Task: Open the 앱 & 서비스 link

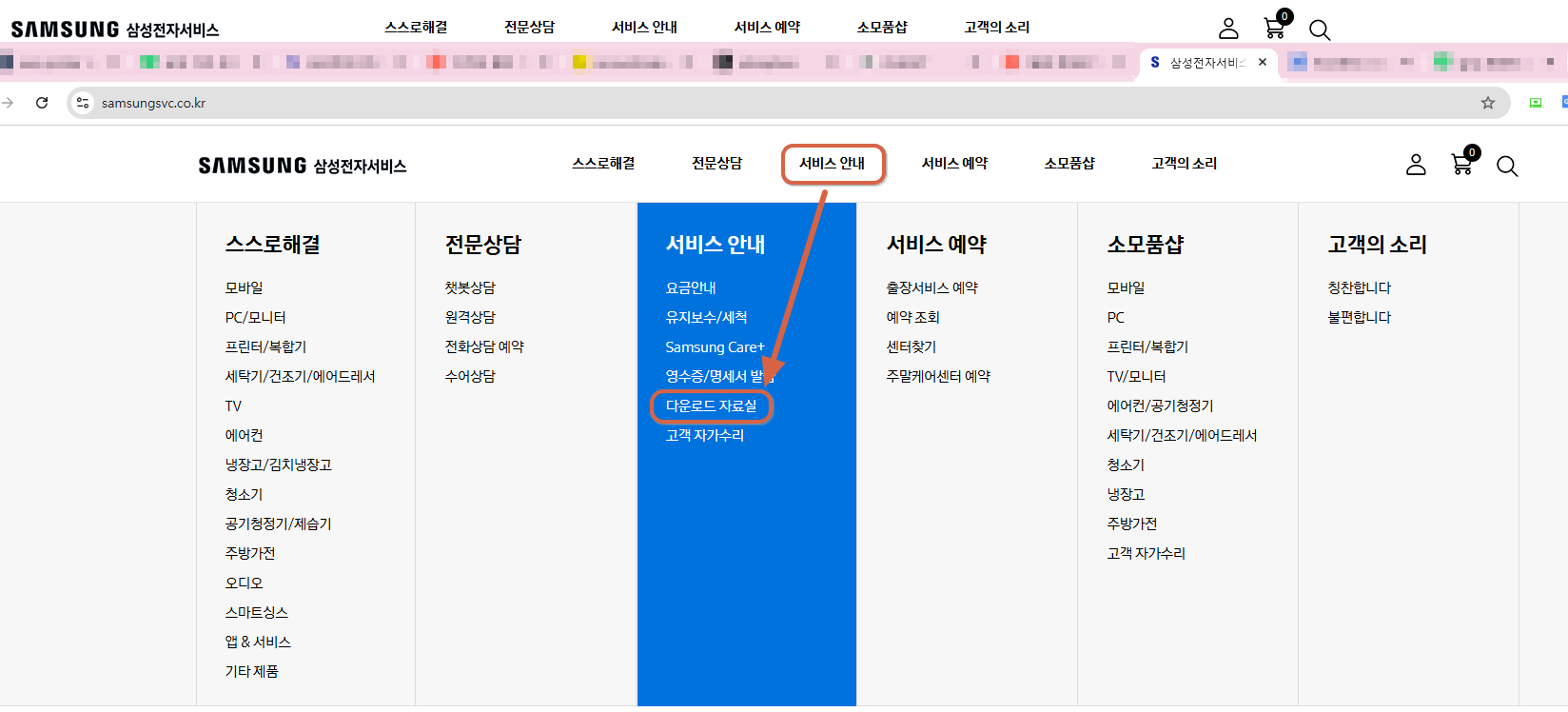Action: pos(258,642)
